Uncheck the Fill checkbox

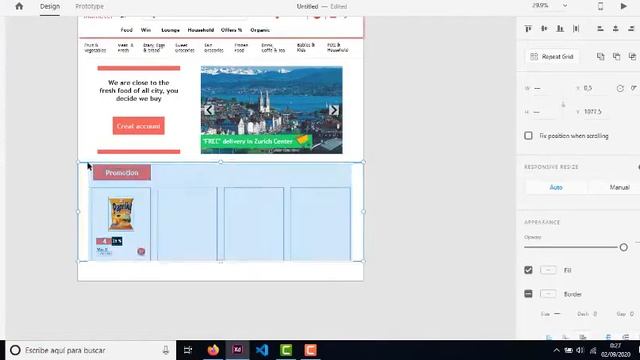coord(528,270)
